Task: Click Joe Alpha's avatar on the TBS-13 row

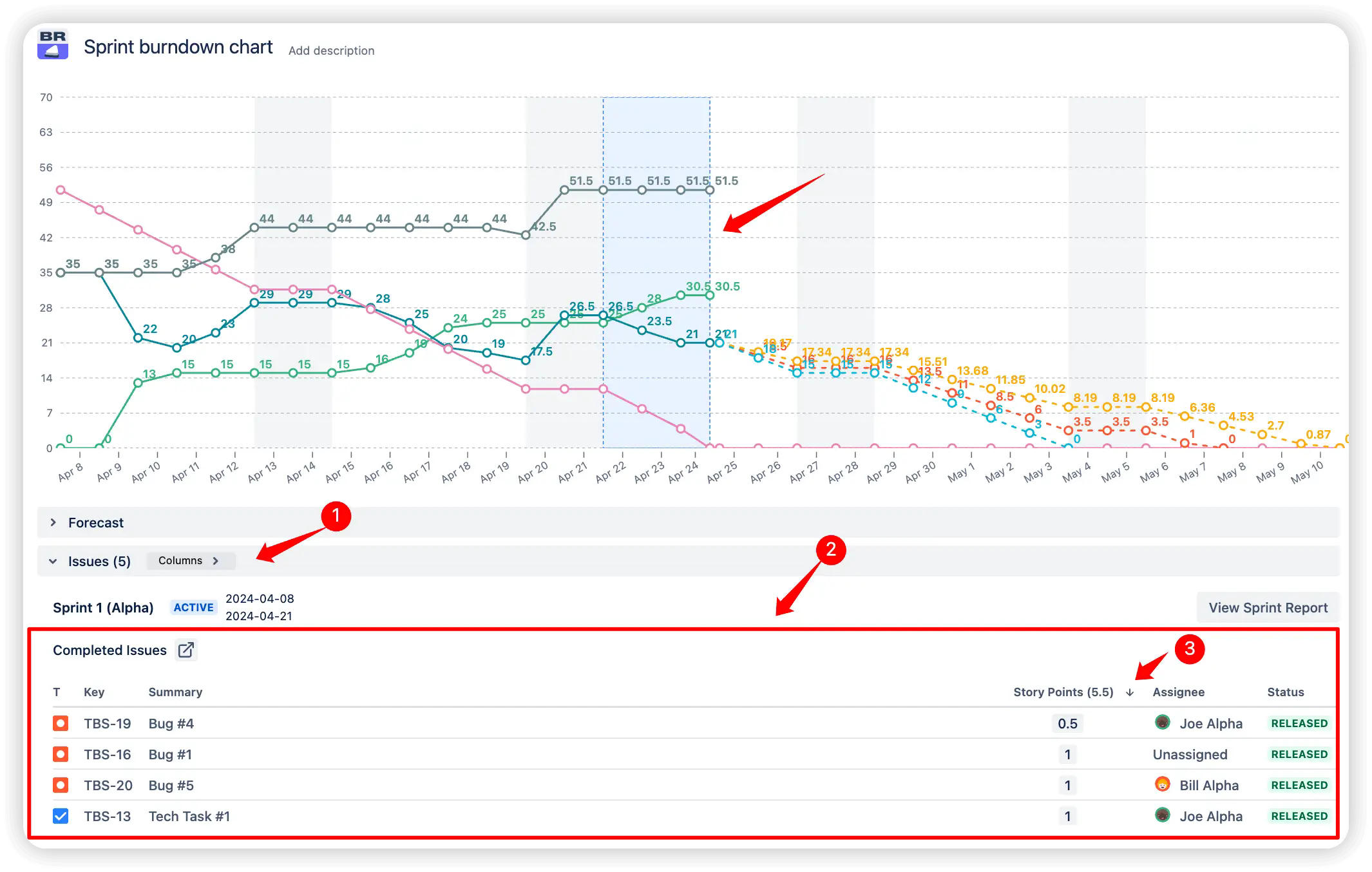Action: (1161, 816)
